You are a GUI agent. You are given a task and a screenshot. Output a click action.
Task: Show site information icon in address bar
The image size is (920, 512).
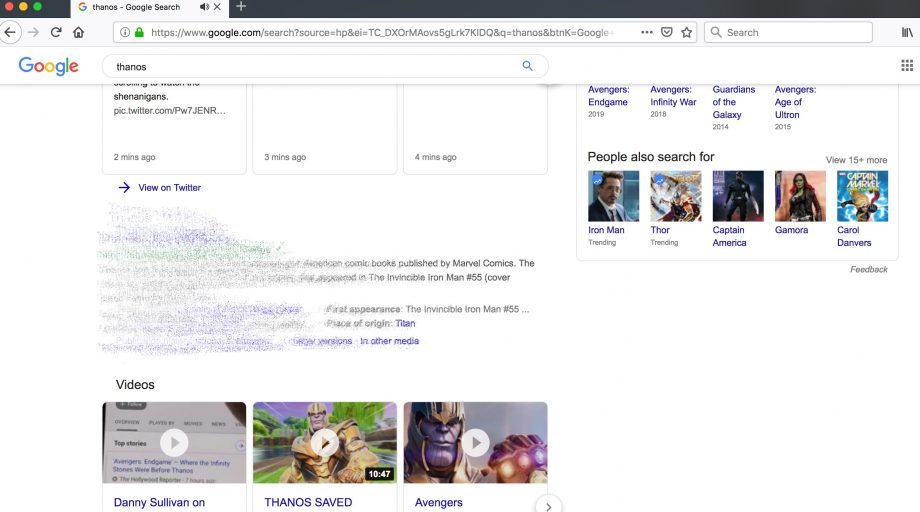tap(125, 32)
